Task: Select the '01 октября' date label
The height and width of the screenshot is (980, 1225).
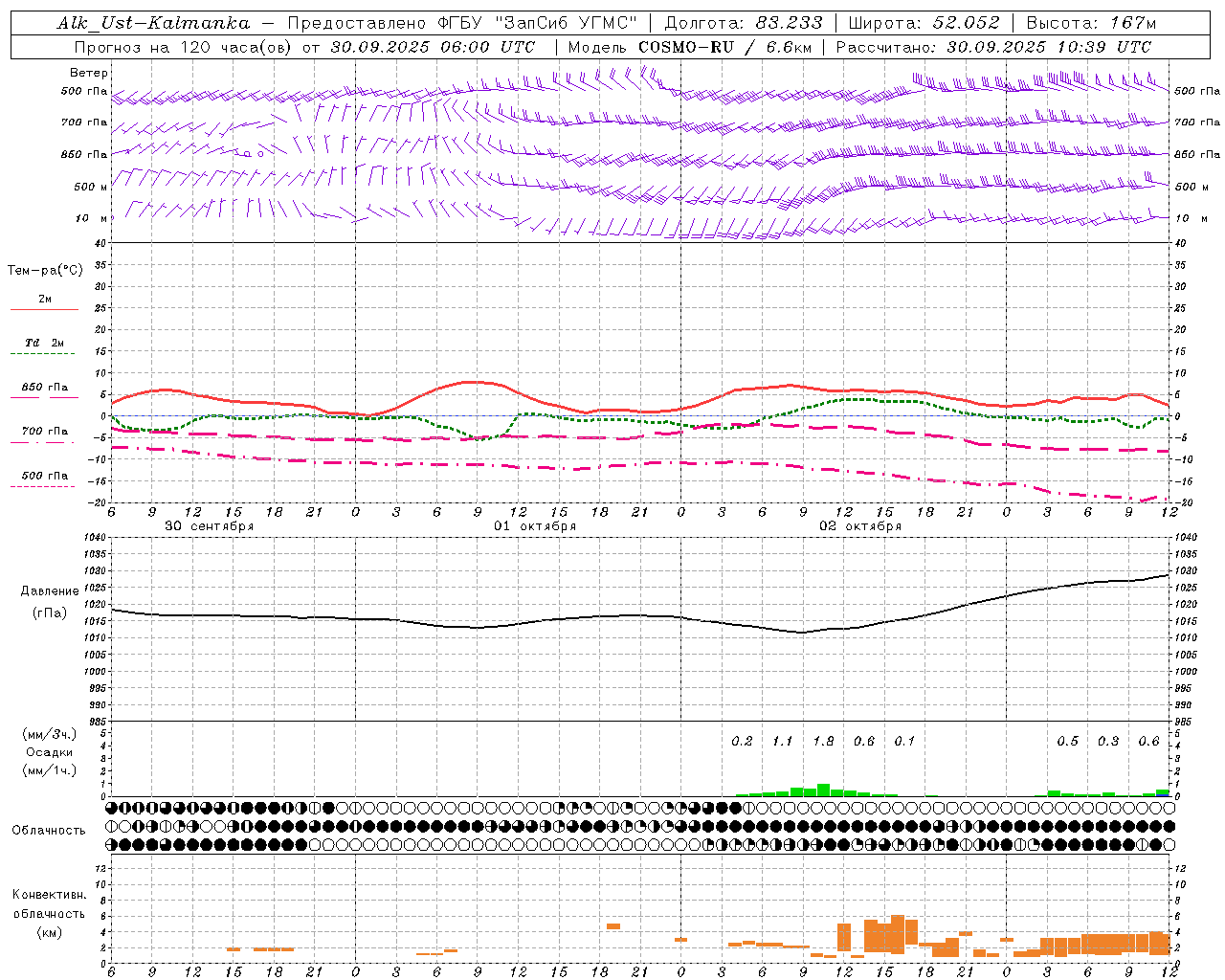Action: [x=535, y=526]
